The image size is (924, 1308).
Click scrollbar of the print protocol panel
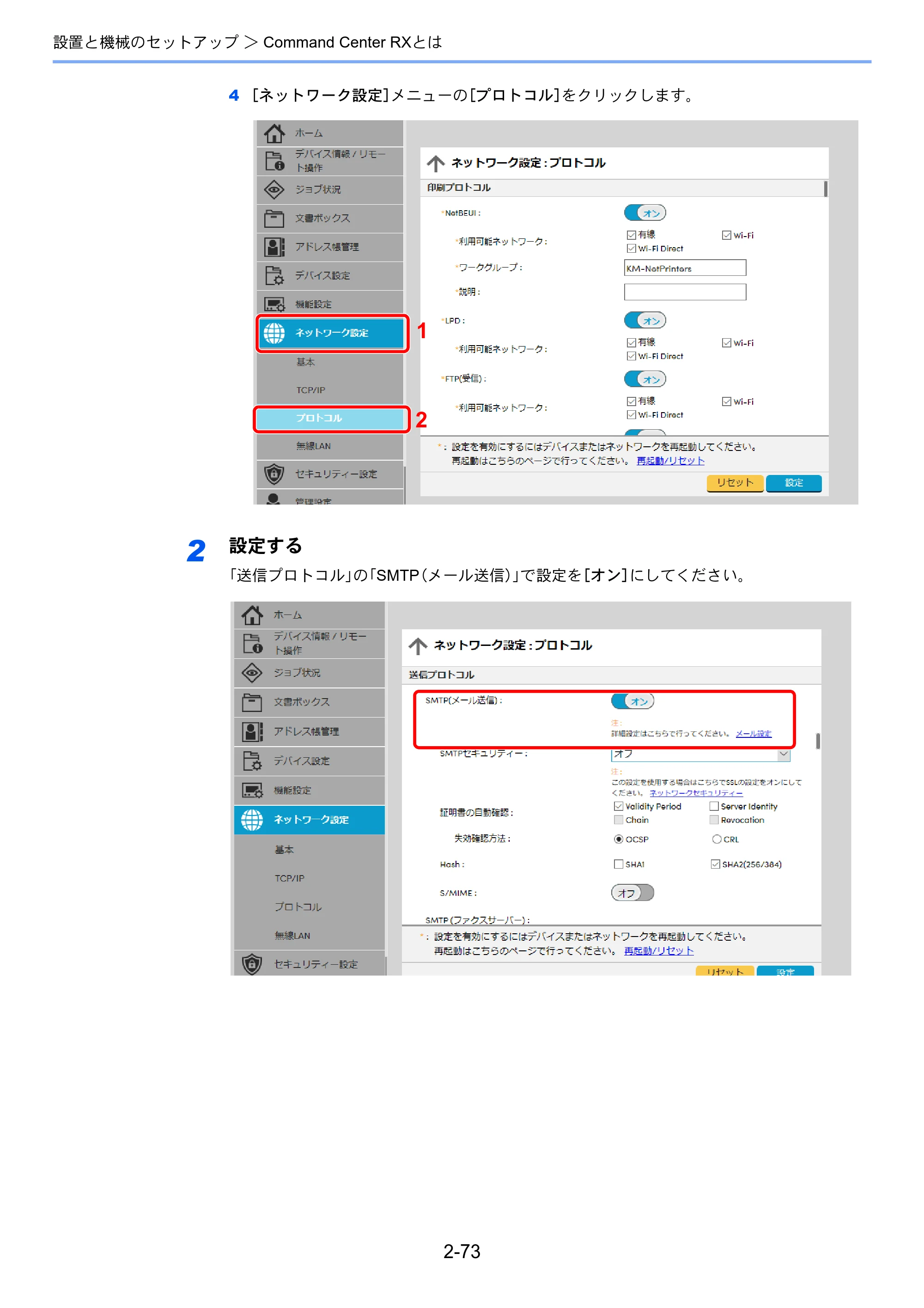826,189
